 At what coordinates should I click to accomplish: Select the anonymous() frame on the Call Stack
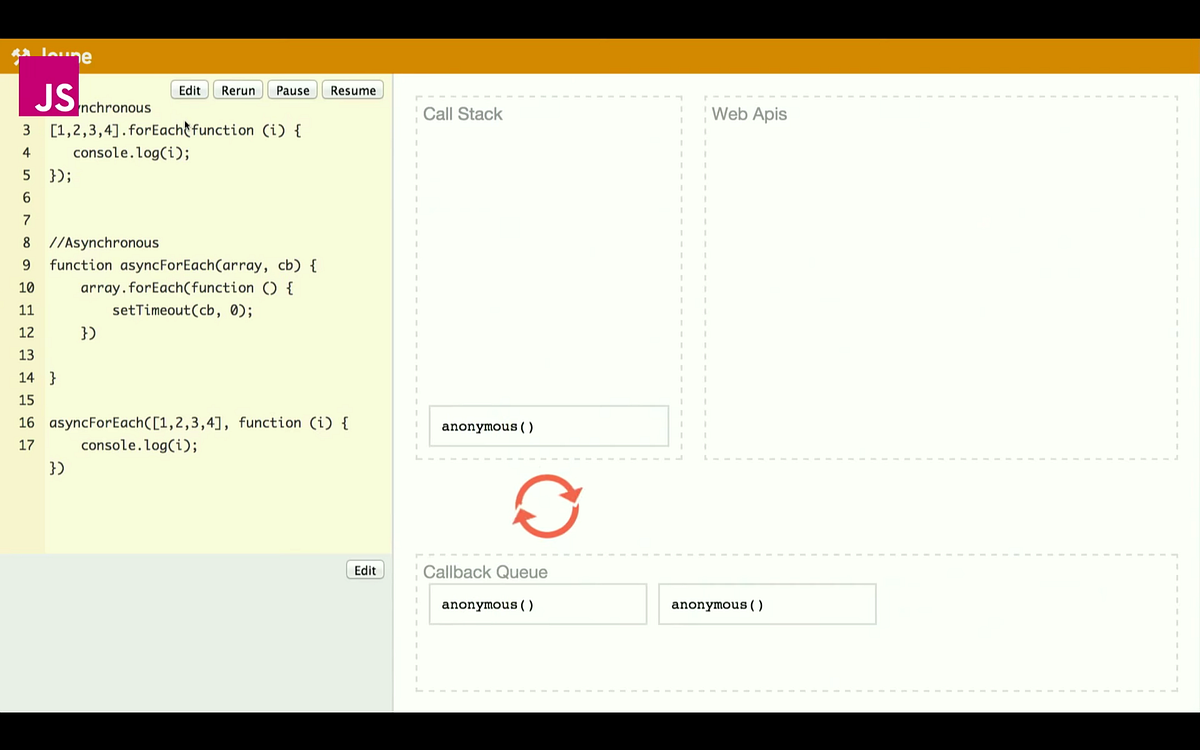coord(548,426)
